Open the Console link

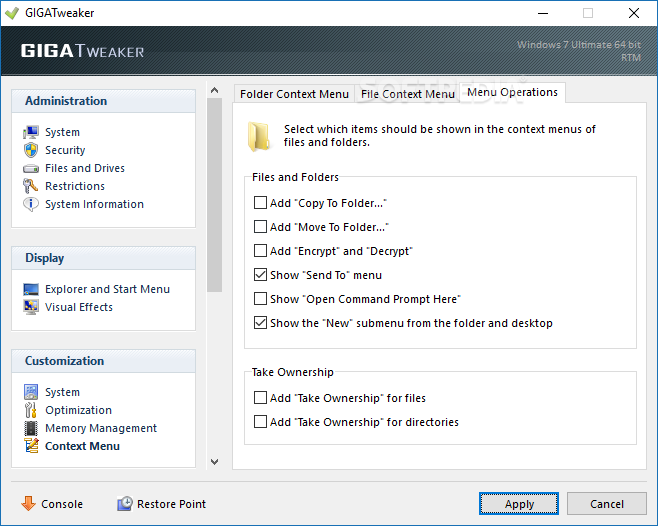click(x=62, y=504)
